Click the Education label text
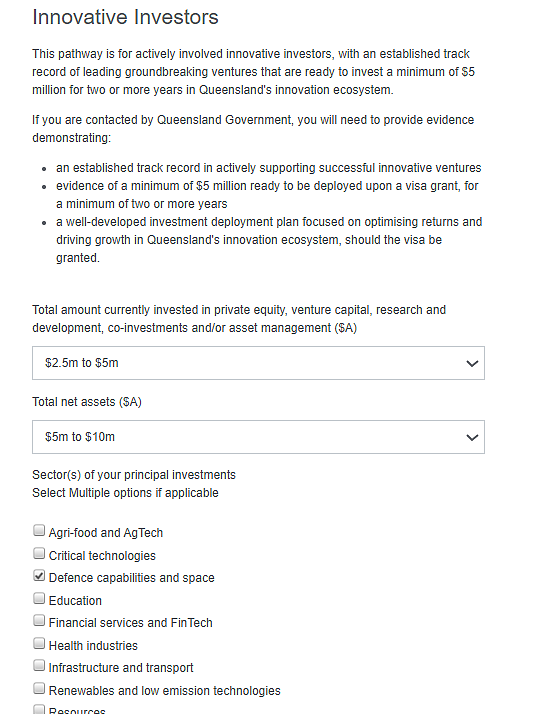Image resolution: width=543 pixels, height=714 pixels. pos(75,601)
